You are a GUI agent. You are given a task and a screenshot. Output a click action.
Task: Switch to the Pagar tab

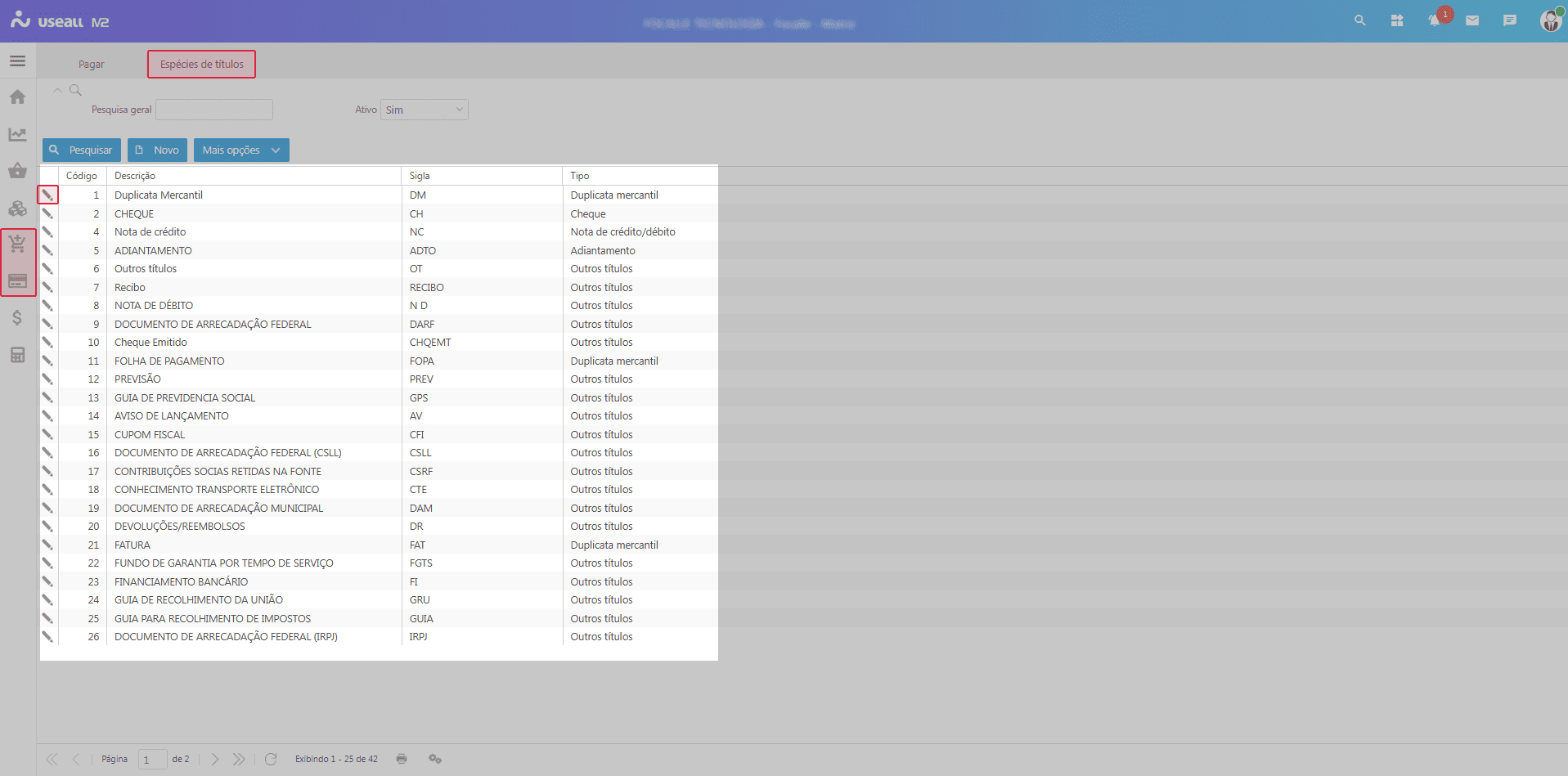pos(92,65)
